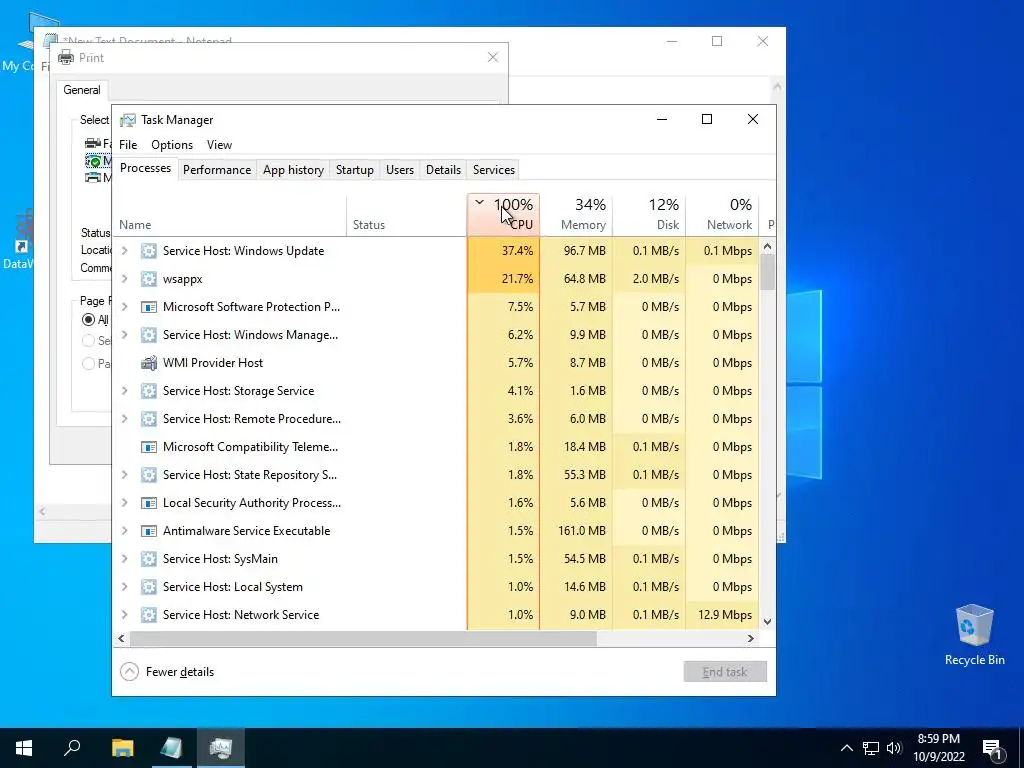Expand Service Host: Remote Procedure row

pos(125,419)
